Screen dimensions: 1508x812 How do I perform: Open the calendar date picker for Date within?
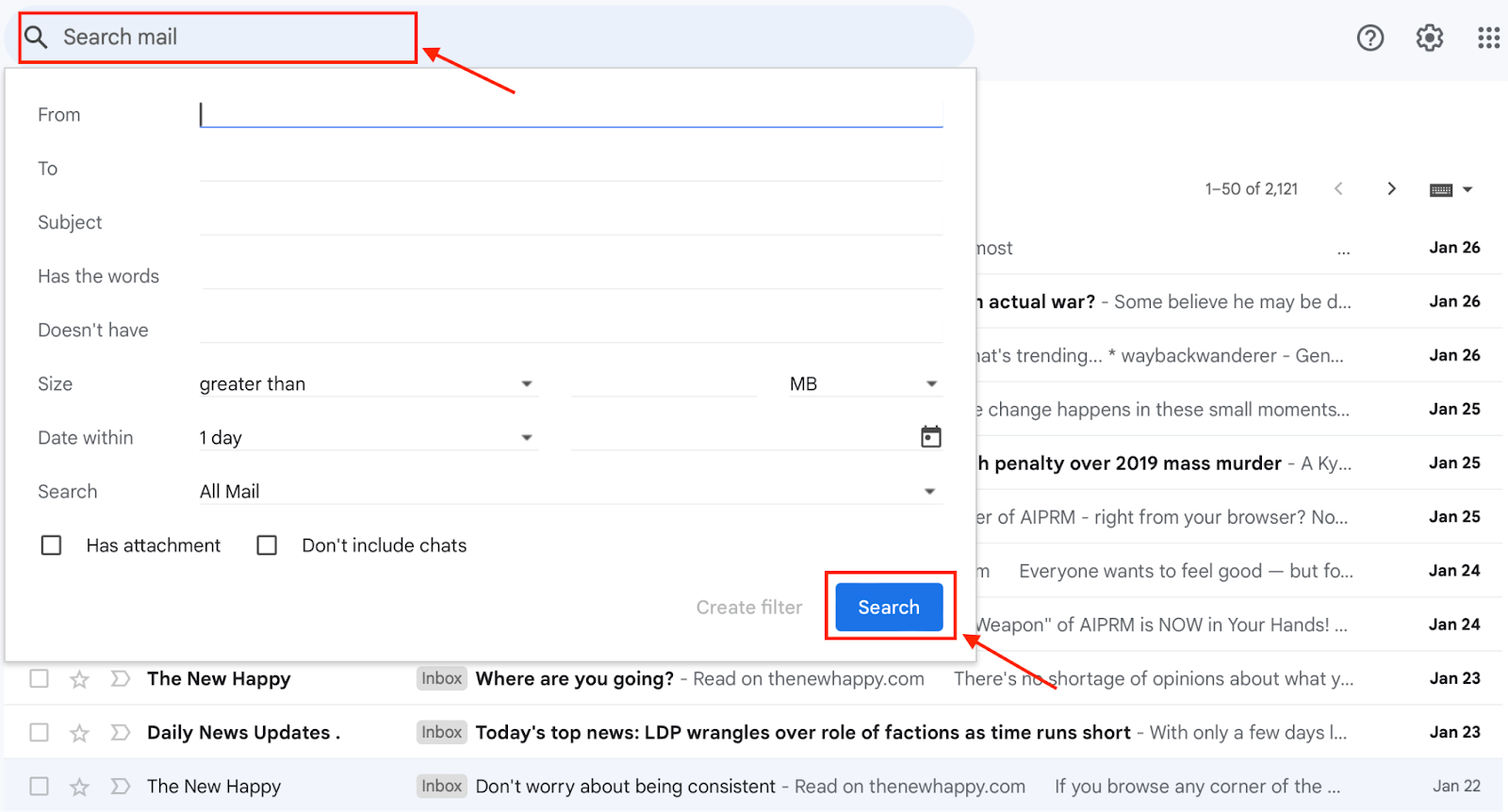[x=931, y=435]
